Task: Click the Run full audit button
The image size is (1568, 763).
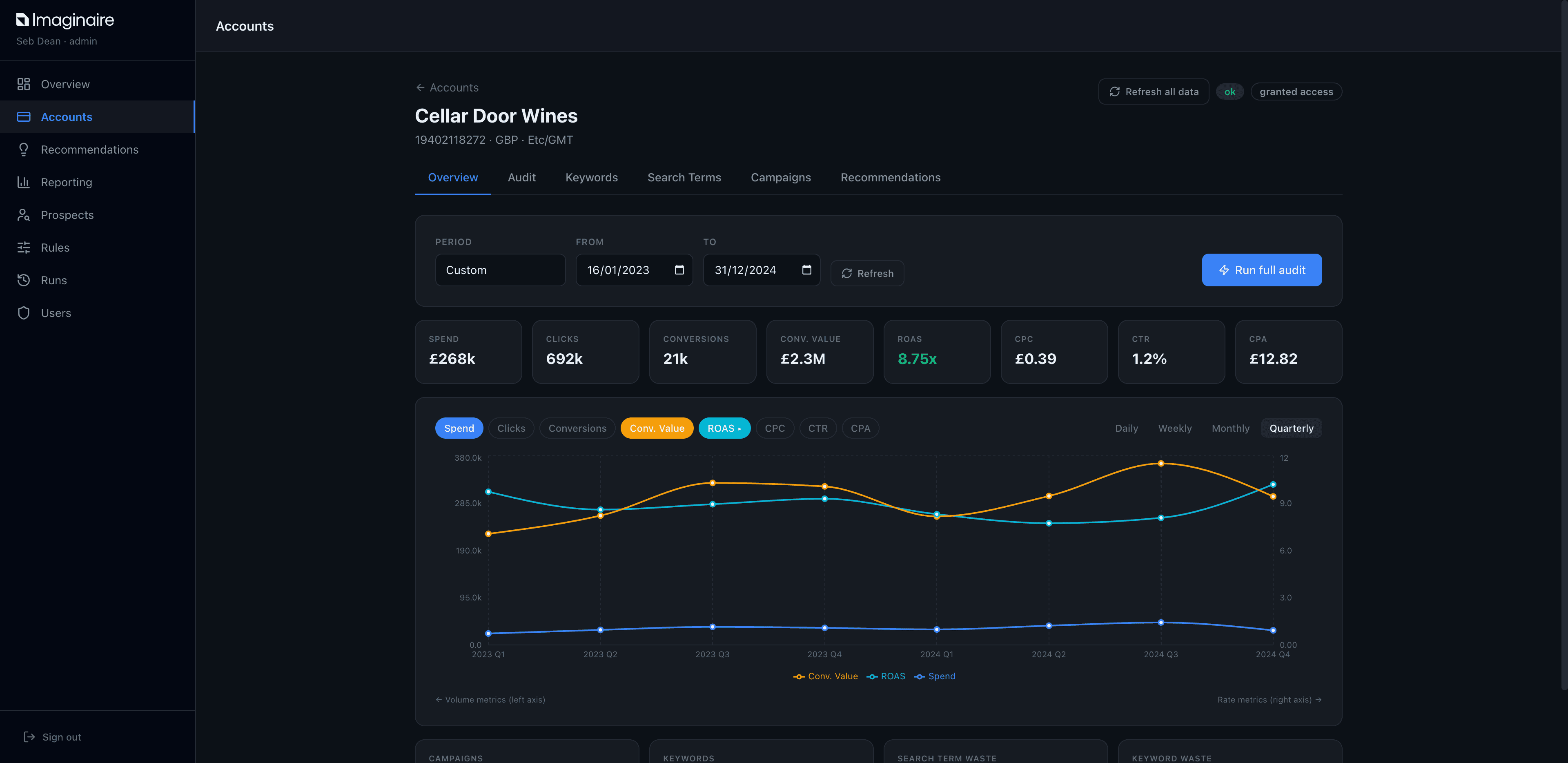Action: 1261,270
